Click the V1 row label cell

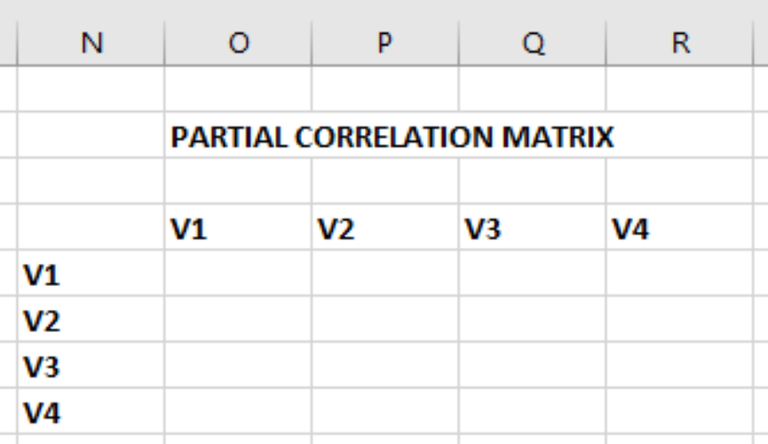click(x=91, y=274)
